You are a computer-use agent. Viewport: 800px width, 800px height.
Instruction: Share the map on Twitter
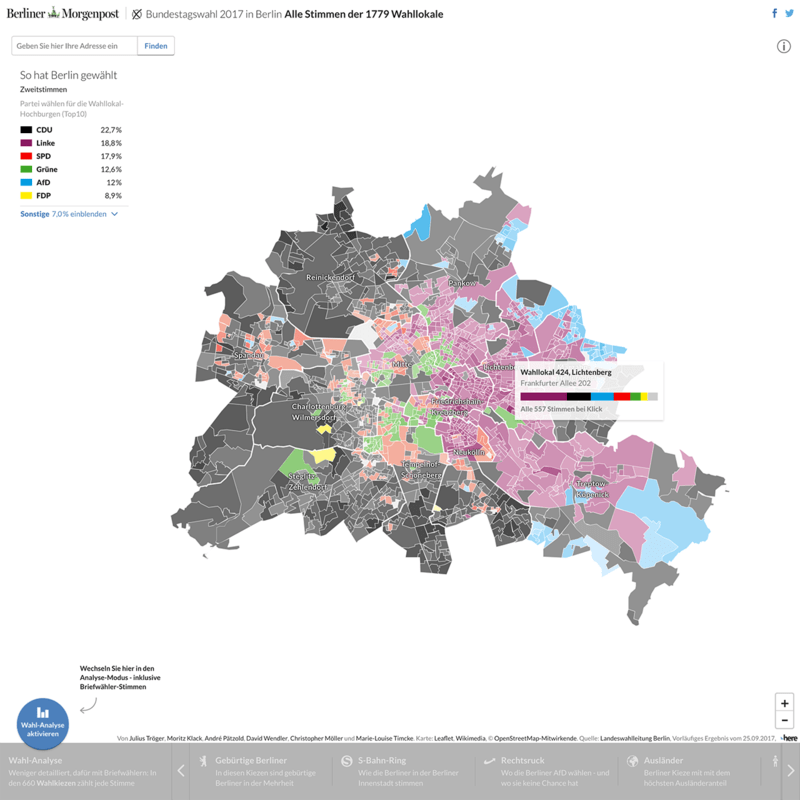pyautogui.click(x=788, y=14)
